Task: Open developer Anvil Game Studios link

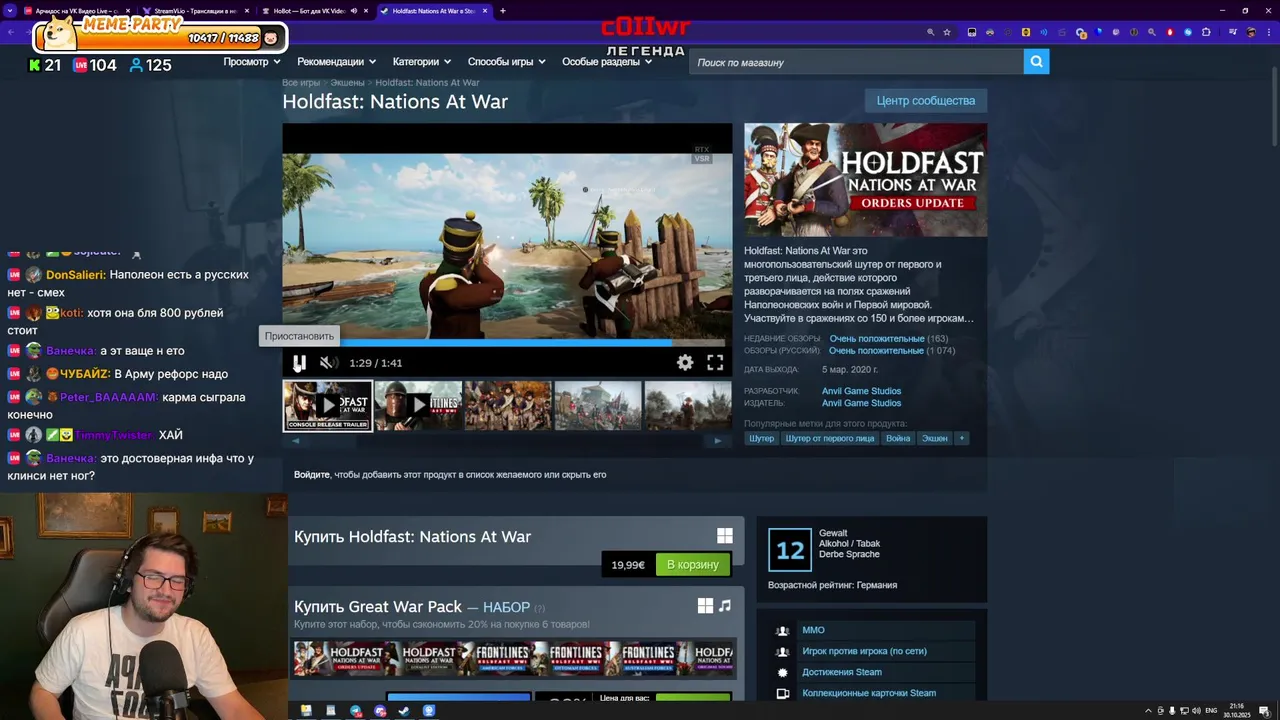Action: pyautogui.click(x=861, y=391)
